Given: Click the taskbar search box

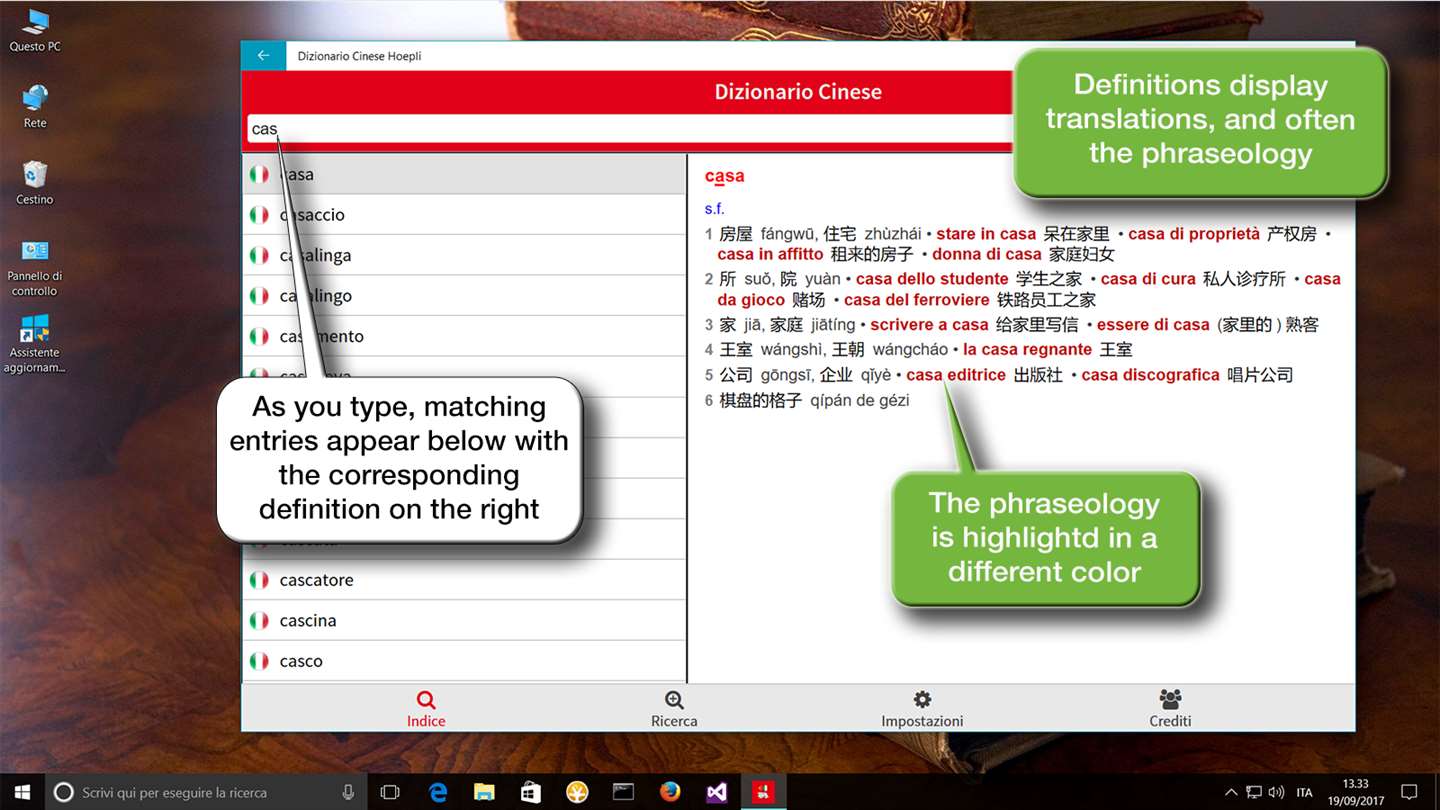Looking at the screenshot, I should (205, 792).
